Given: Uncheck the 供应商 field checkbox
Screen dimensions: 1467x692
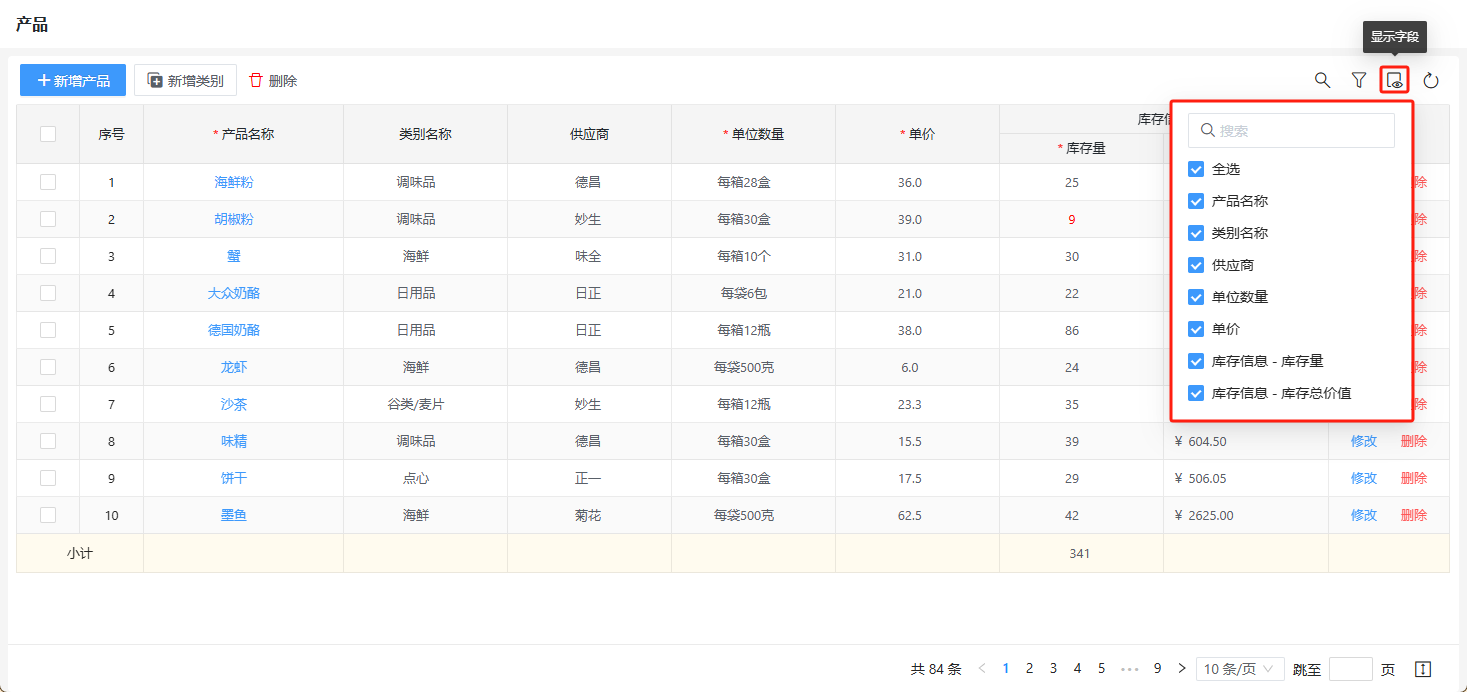Looking at the screenshot, I should click(x=1195, y=265).
